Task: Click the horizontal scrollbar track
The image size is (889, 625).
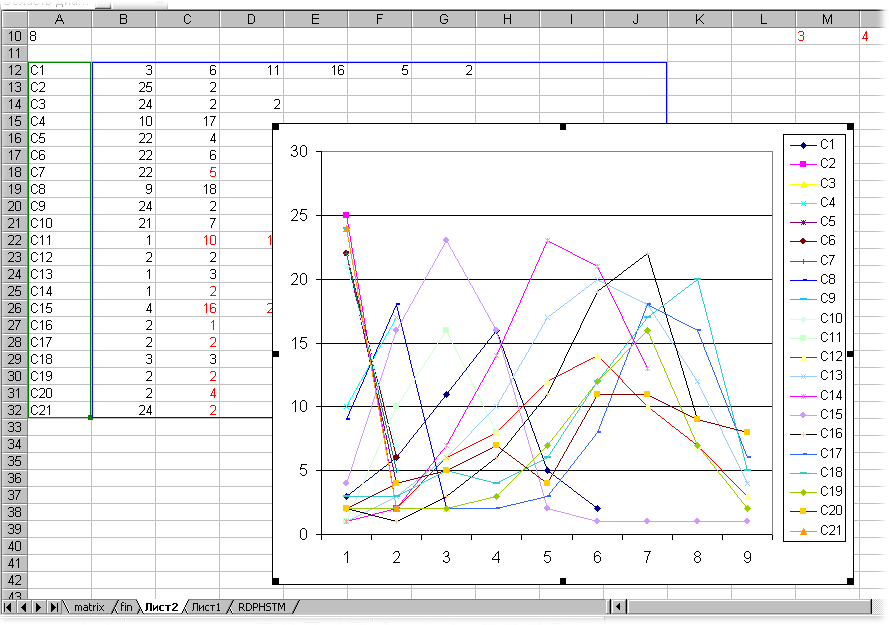Action: point(750,607)
